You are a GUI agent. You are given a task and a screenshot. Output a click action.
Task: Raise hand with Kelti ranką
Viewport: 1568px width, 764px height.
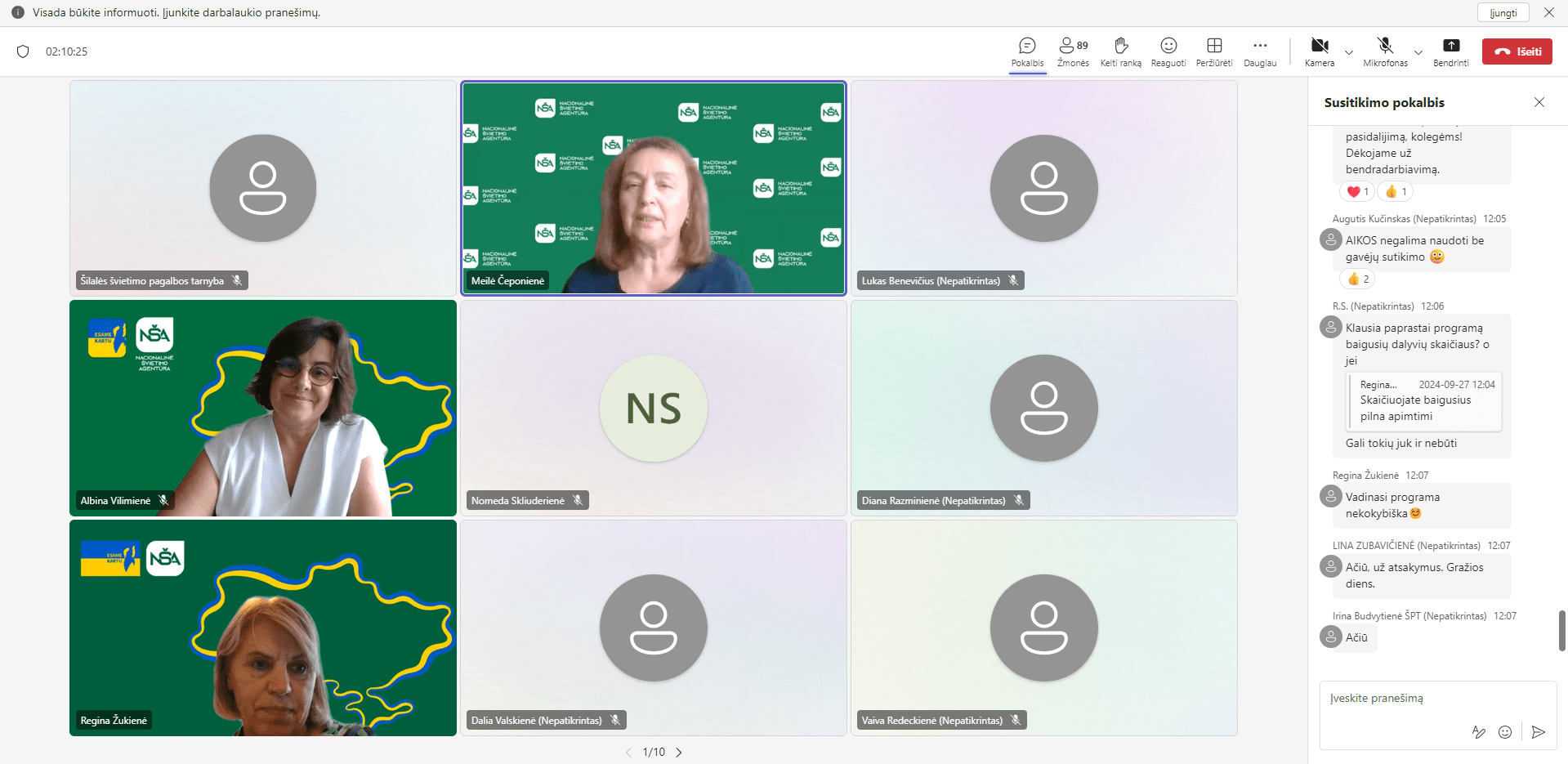click(1120, 47)
